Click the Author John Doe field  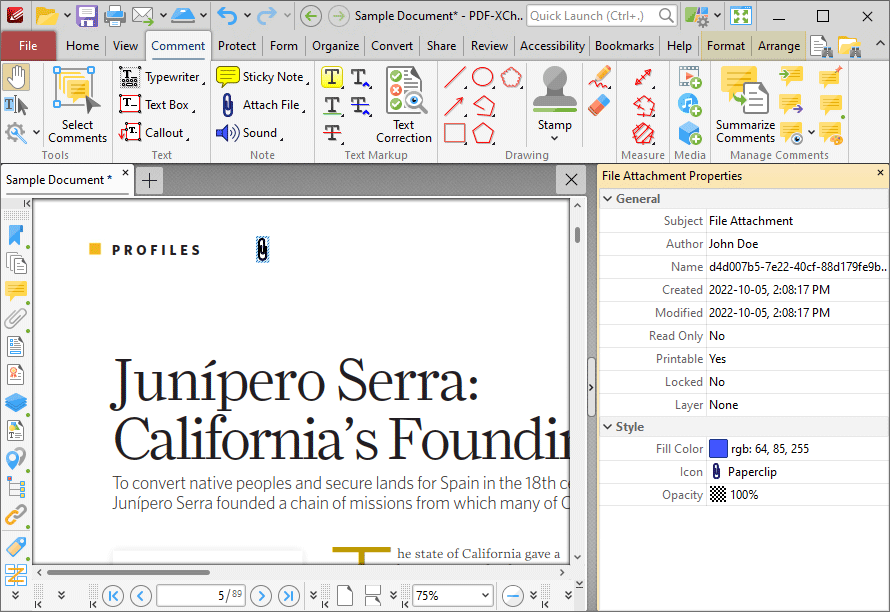798,244
